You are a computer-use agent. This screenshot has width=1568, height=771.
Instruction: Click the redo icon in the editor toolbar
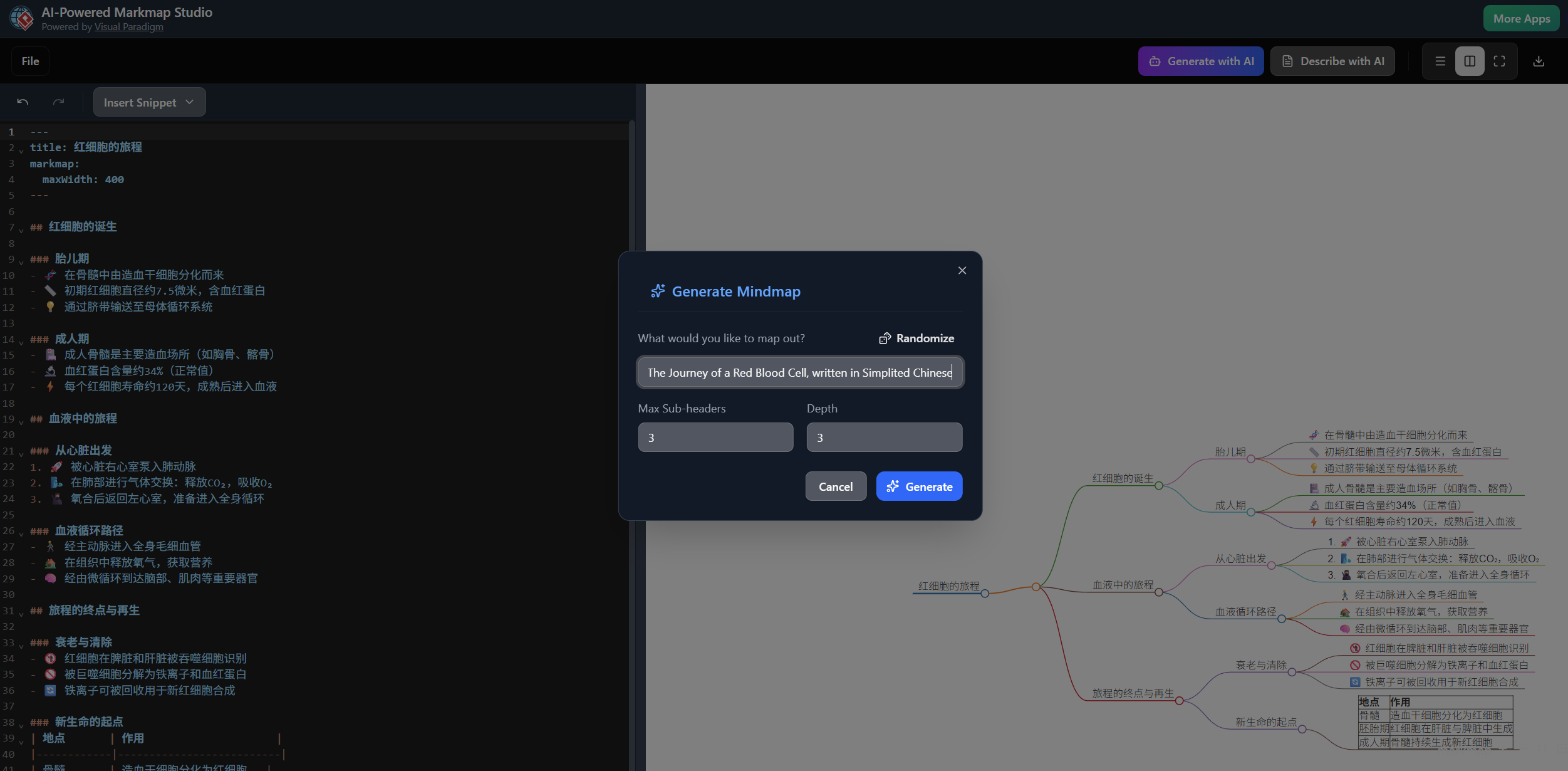(59, 101)
